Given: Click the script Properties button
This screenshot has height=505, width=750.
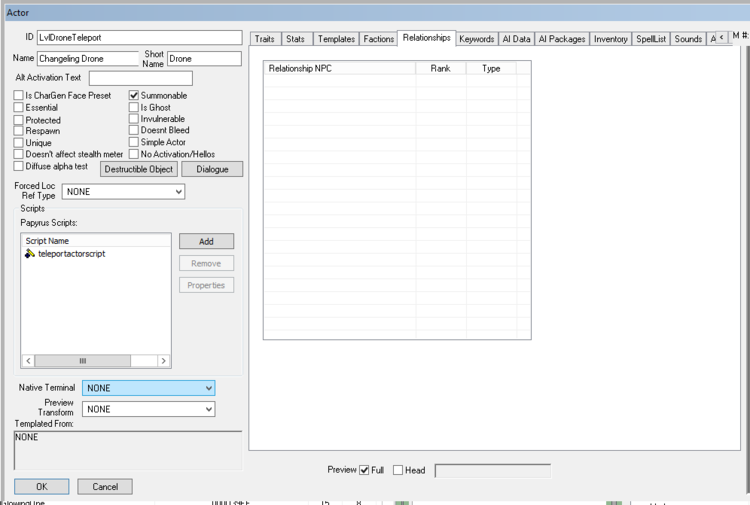Looking at the screenshot, I should (x=207, y=285).
